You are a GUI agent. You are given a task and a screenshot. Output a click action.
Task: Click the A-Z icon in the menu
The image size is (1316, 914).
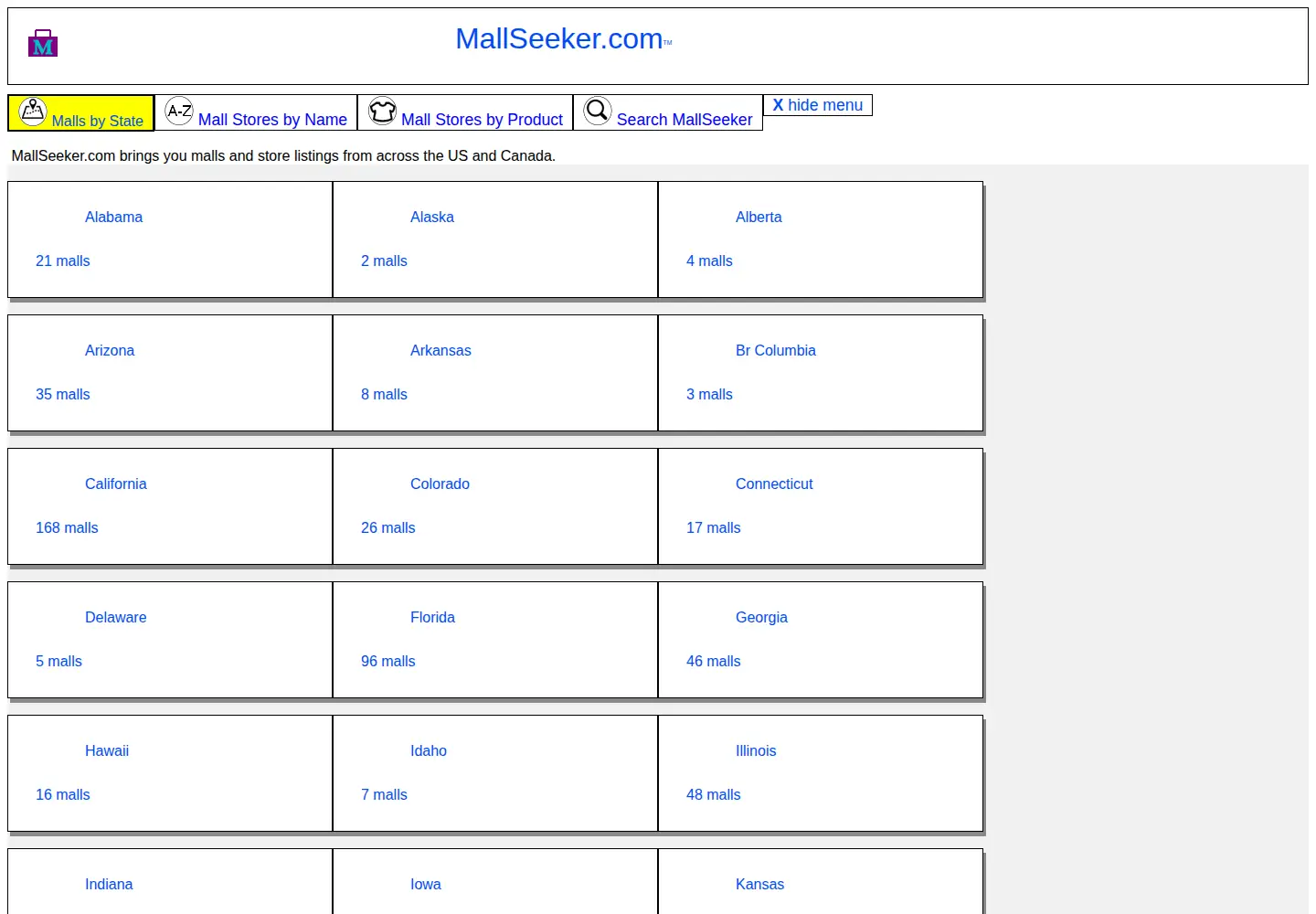179,111
